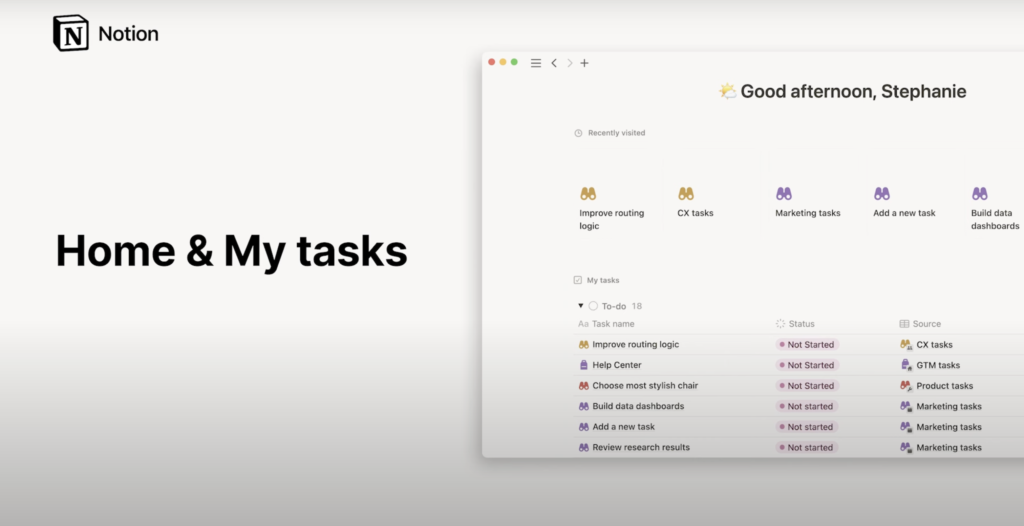Click the My tasks checkbox icon
This screenshot has height=526, width=1024.
(x=578, y=281)
